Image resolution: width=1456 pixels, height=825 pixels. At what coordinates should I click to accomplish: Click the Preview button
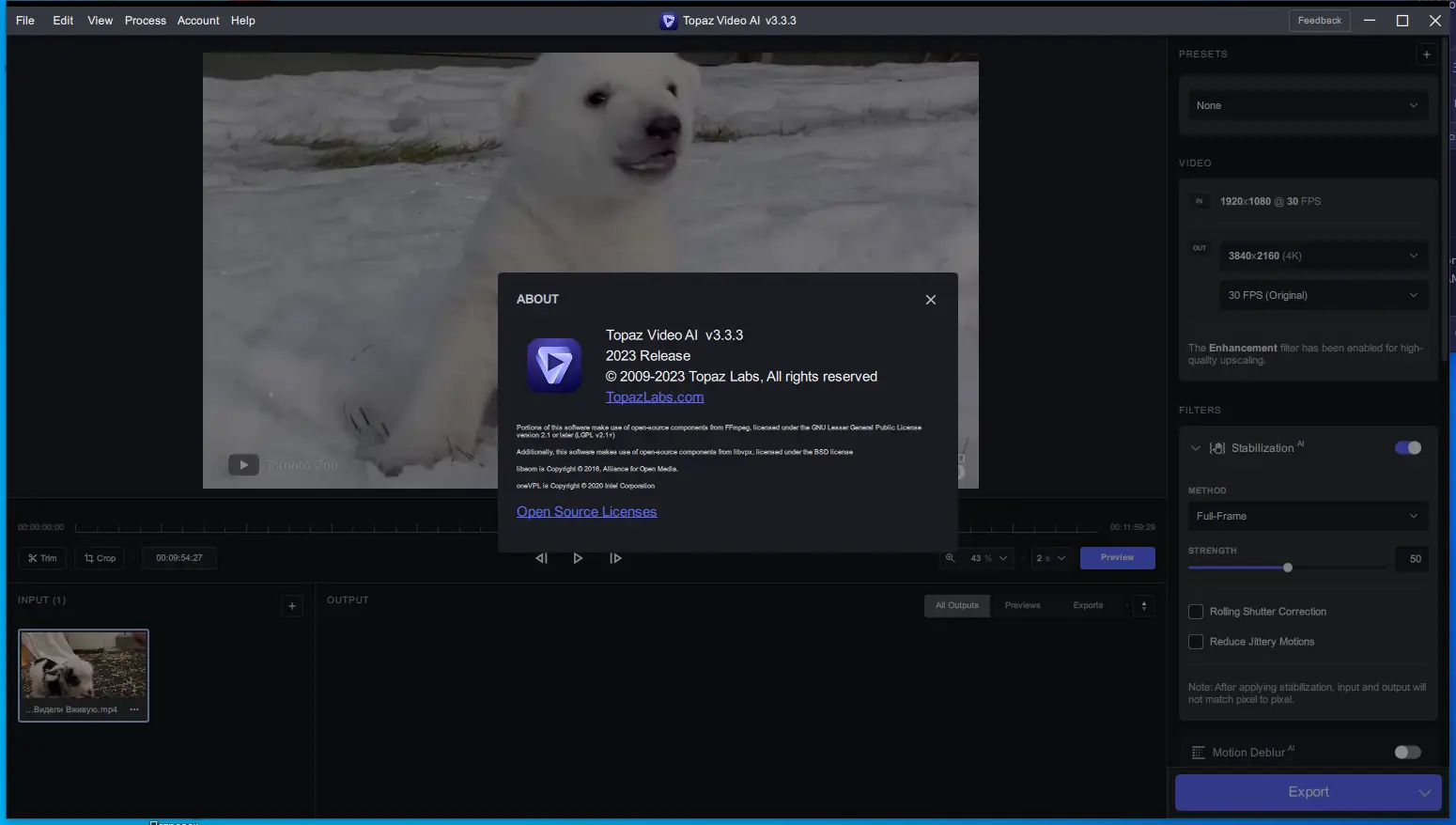pos(1118,558)
